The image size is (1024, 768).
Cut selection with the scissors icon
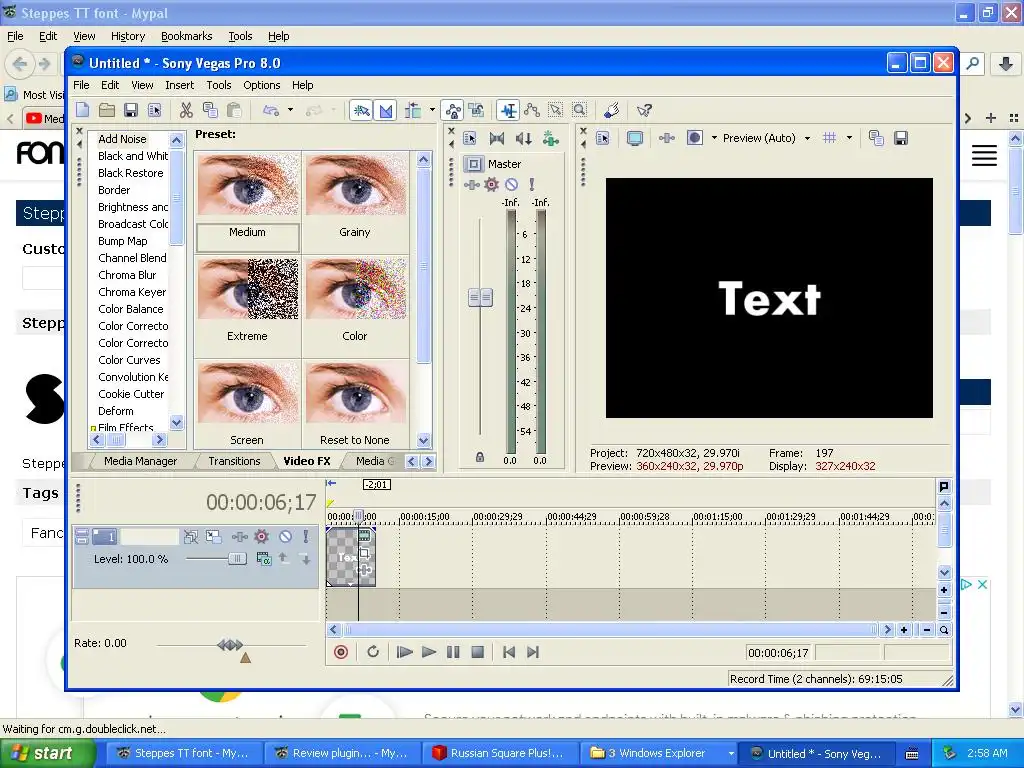tap(186, 110)
